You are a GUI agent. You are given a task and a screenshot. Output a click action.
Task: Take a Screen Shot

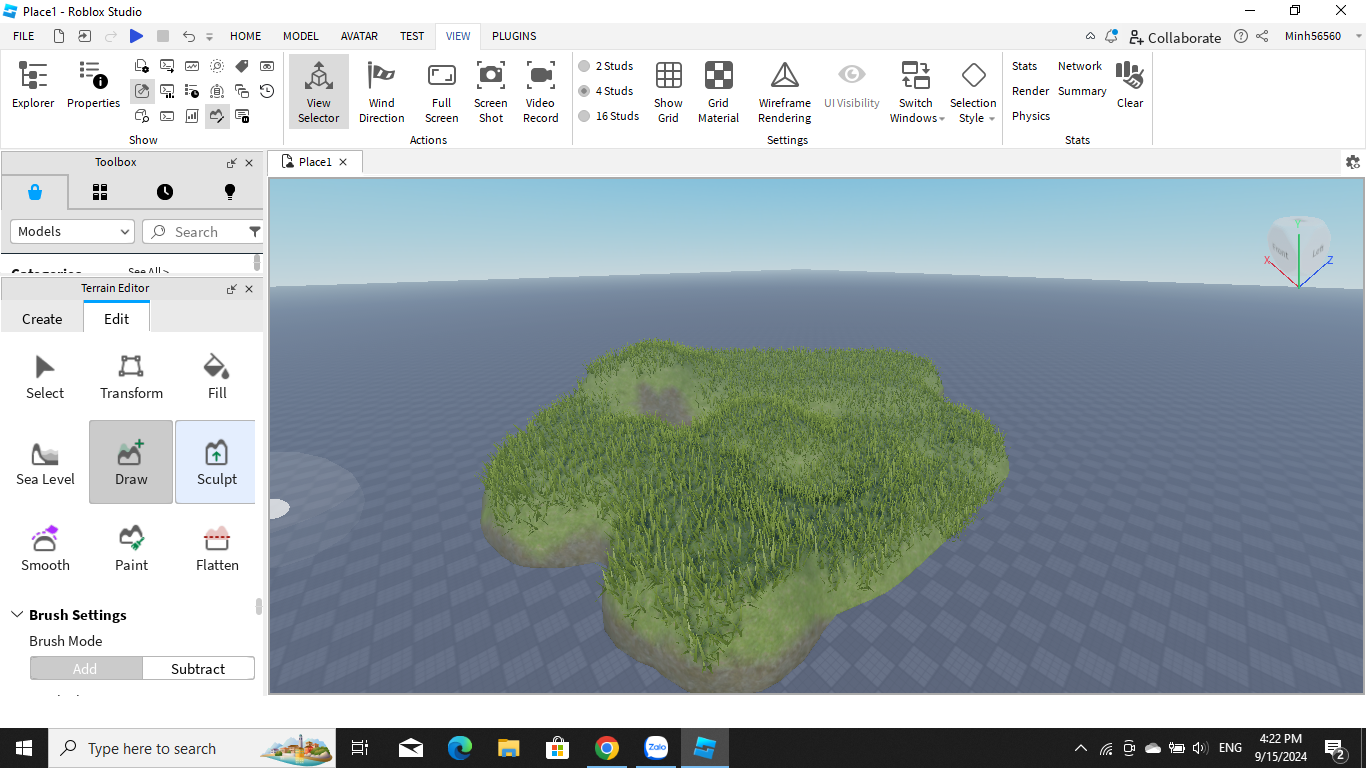click(x=491, y=91)
